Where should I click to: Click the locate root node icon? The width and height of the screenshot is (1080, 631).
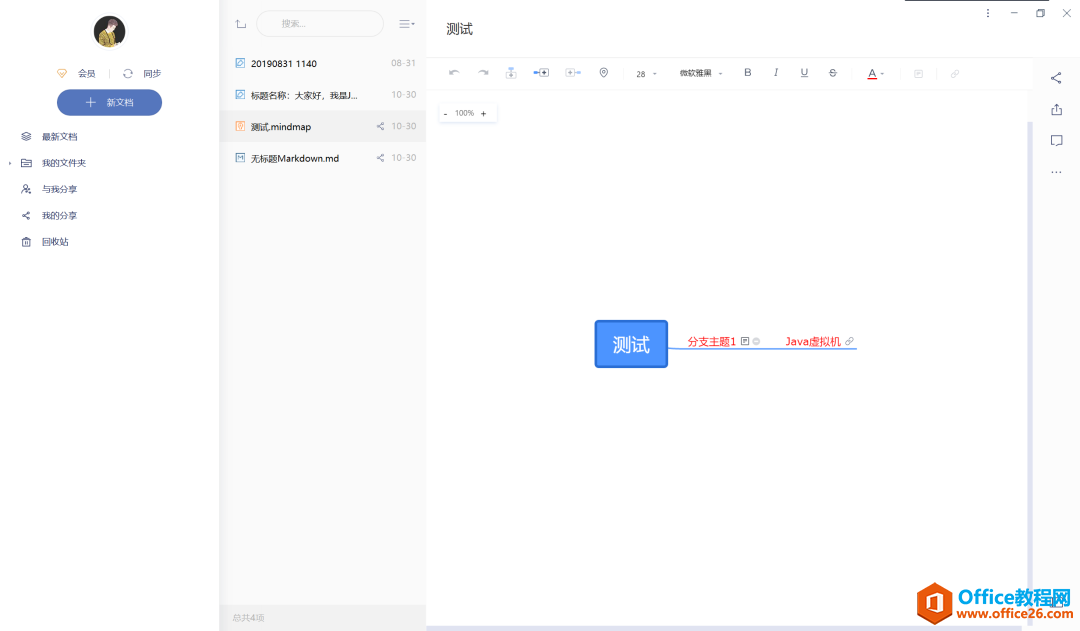pos(603,73)
